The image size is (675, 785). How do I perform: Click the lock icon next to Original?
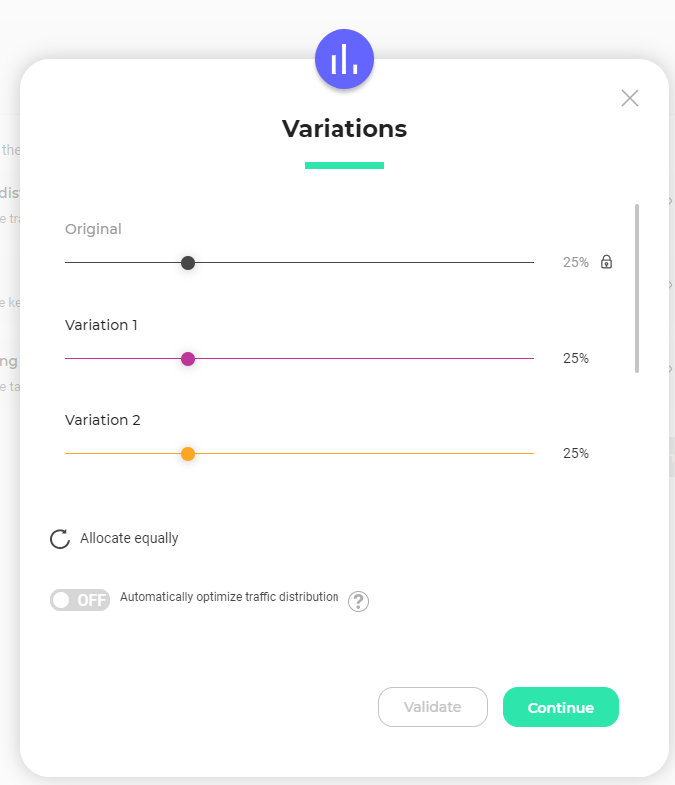point(606,262)
